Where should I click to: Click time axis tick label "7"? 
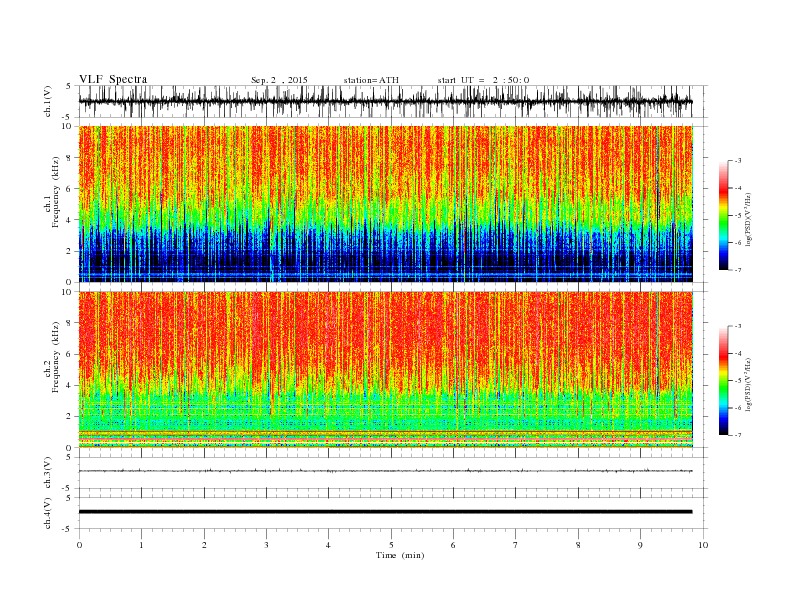(515, 545)
